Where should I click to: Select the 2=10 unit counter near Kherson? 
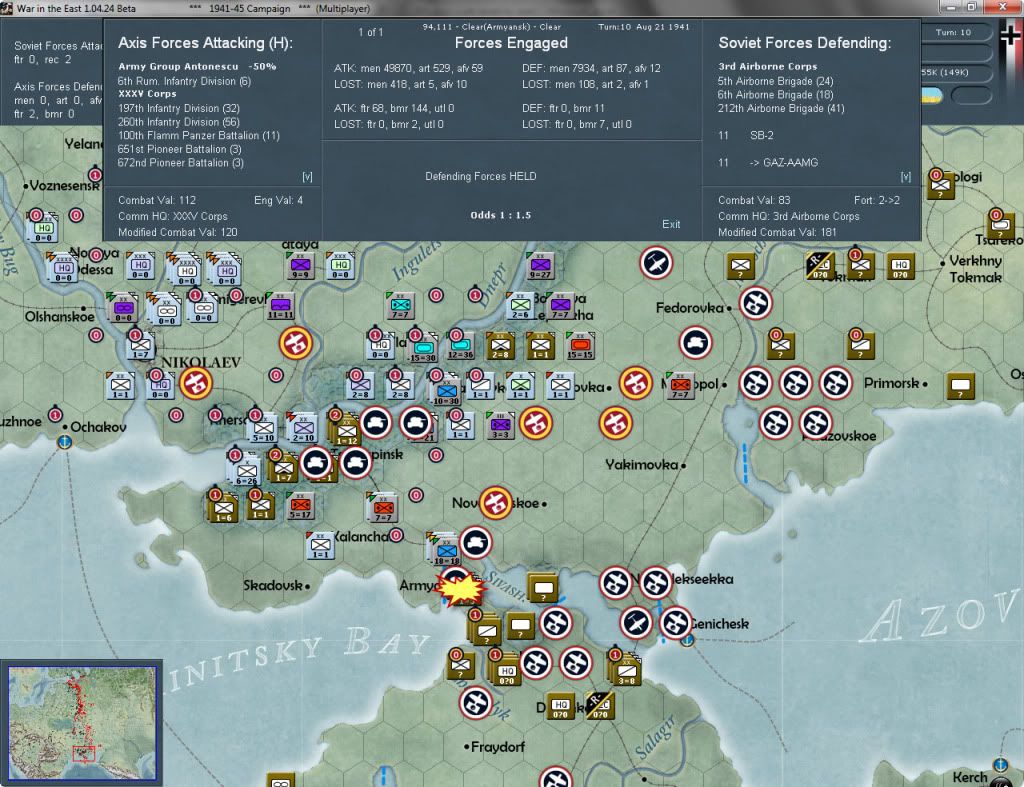(302, 428)
